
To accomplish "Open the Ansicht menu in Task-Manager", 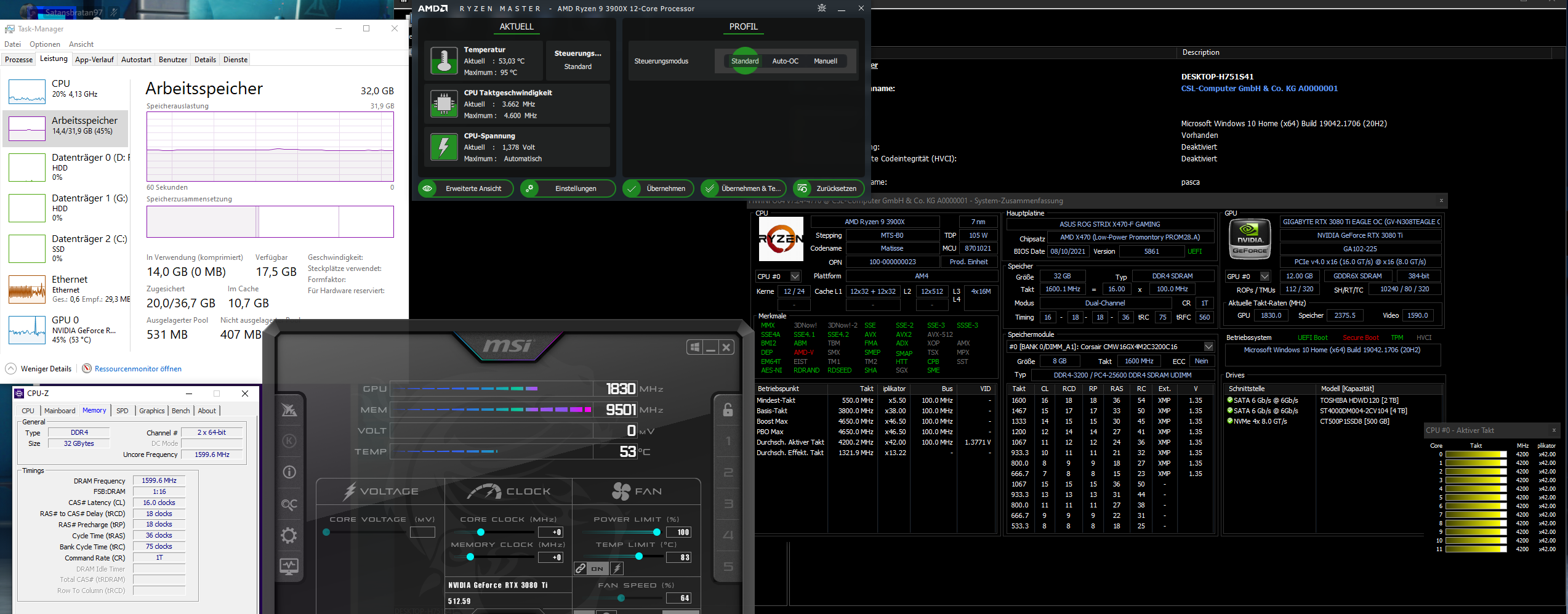I will [81, 44].
